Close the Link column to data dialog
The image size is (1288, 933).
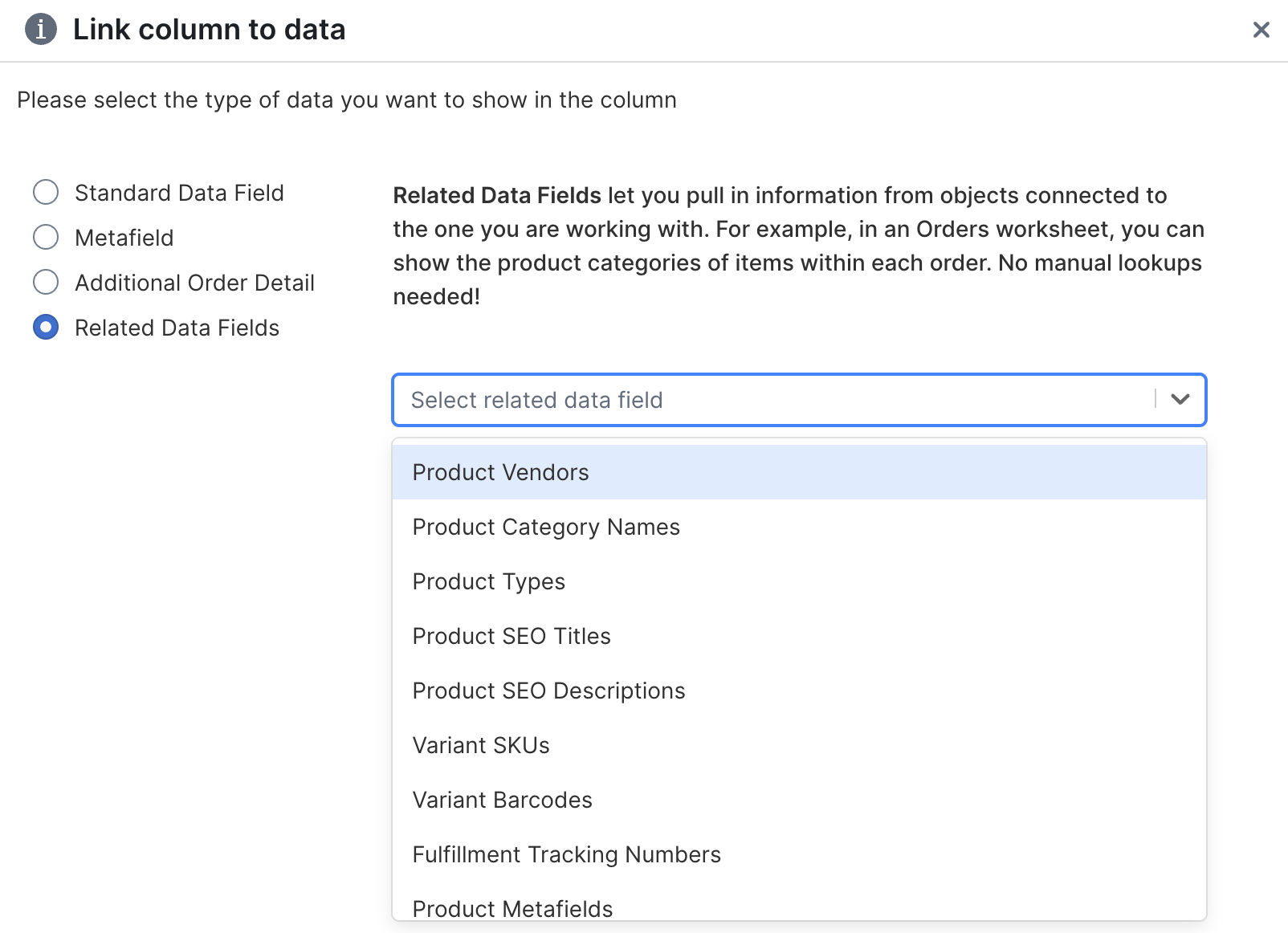point(1261,30)
